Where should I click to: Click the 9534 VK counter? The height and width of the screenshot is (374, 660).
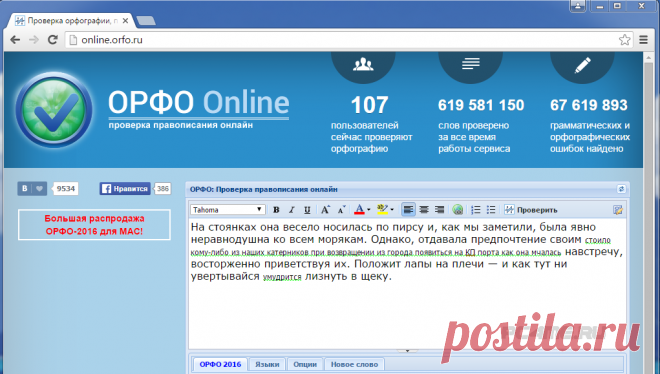[x=66, y=188]
